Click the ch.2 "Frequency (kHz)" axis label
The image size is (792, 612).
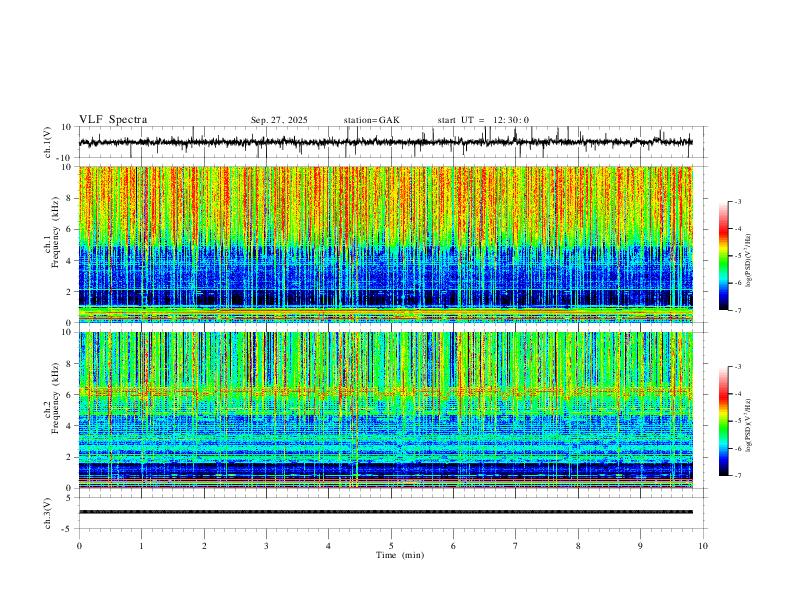56,397
